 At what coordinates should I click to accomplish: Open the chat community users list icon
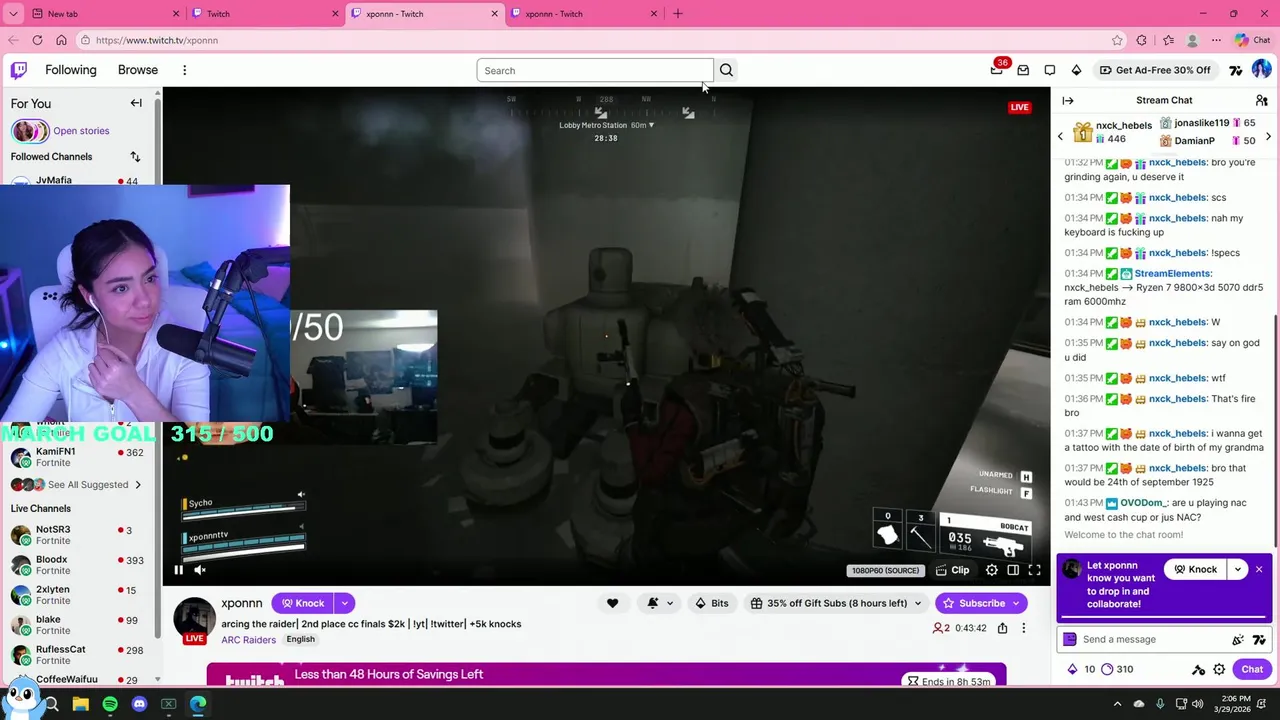click(x=1261, y=100)
